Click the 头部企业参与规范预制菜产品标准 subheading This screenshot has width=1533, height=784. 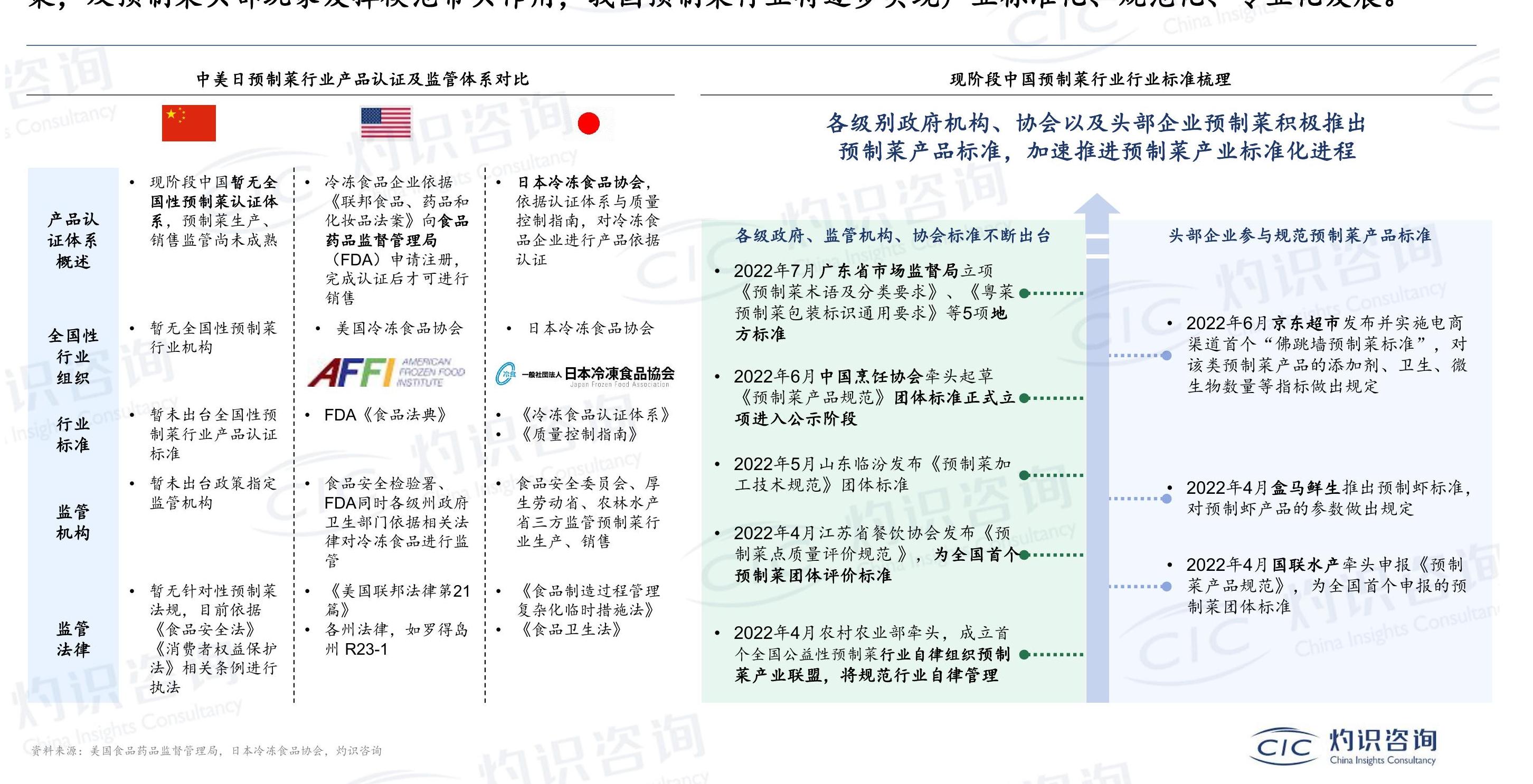(1300, 235)
